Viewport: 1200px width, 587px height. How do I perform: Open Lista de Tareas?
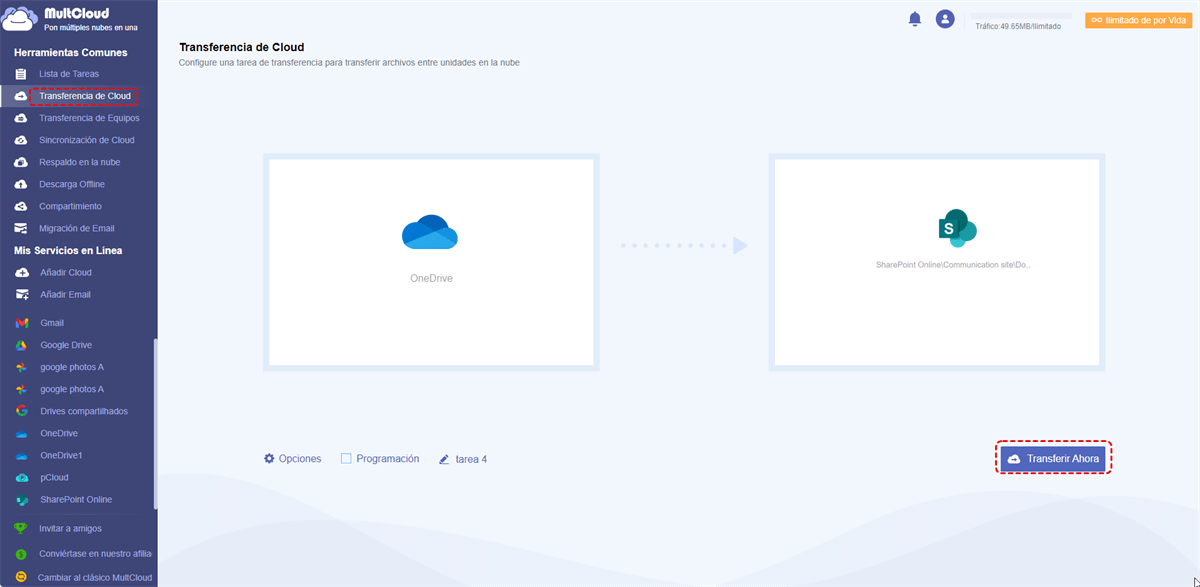(x=69, y=74)
